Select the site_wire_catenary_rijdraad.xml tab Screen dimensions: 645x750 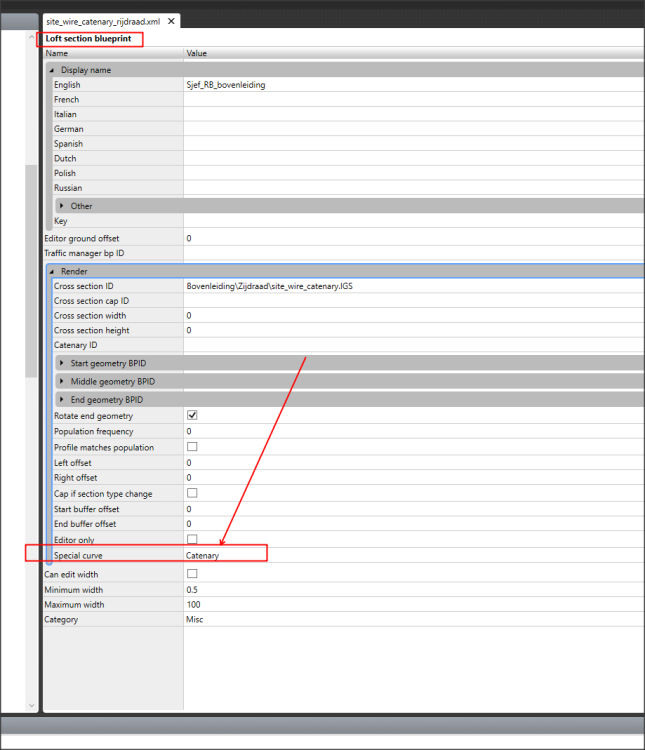104,21
